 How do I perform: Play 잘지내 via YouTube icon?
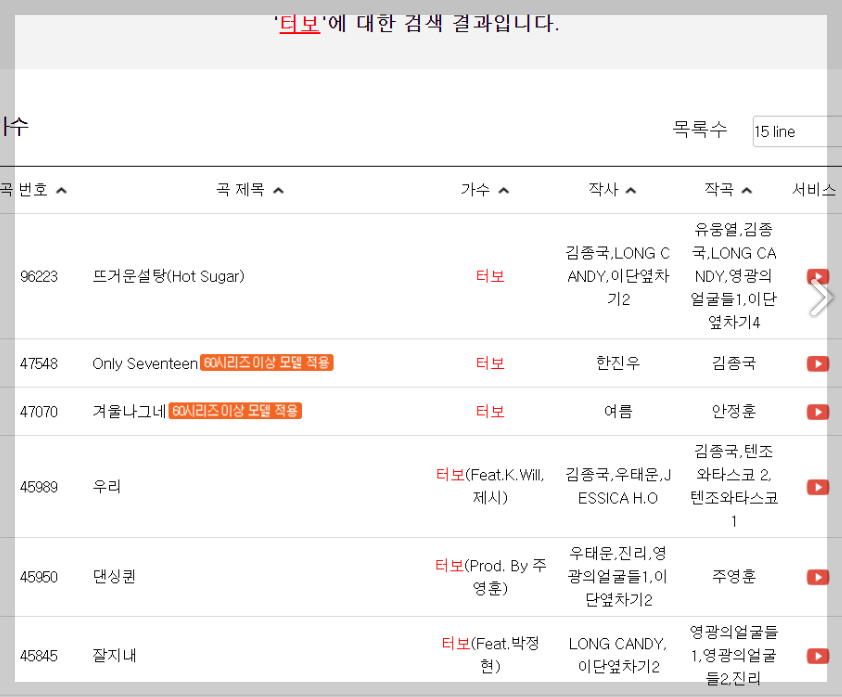coord(818,657)
